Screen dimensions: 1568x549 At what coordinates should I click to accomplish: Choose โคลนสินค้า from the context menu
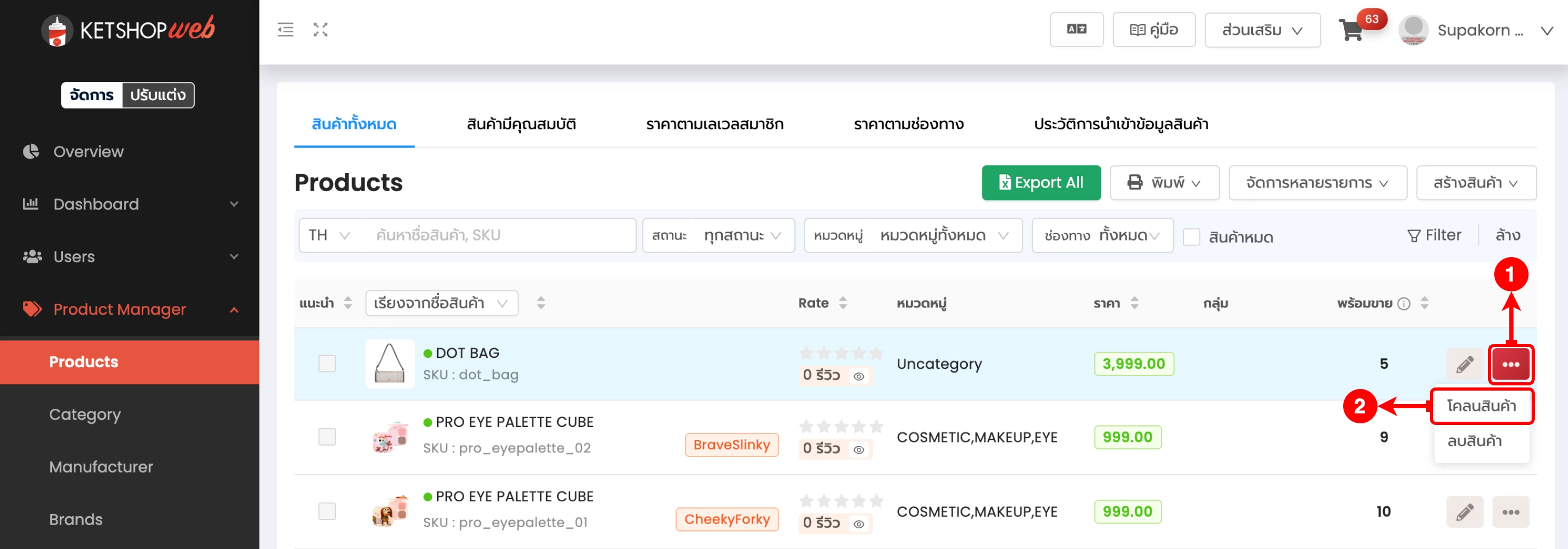1481,406
